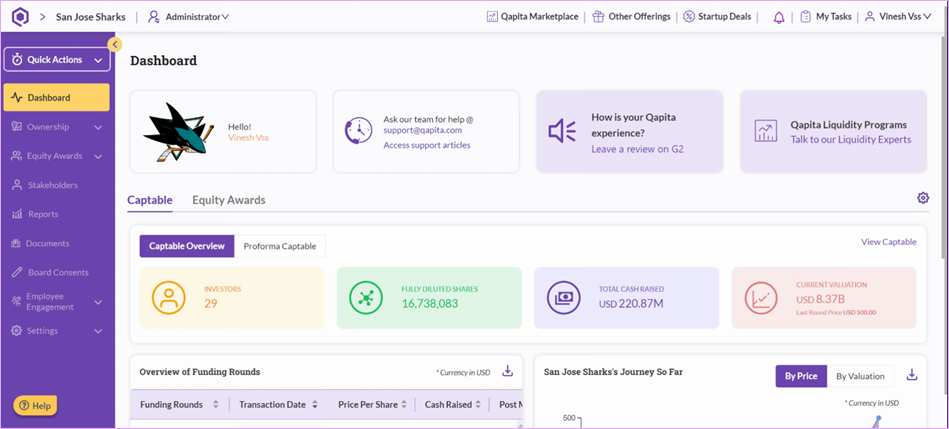Click the Qapita Marketplace chart icon

492,17
